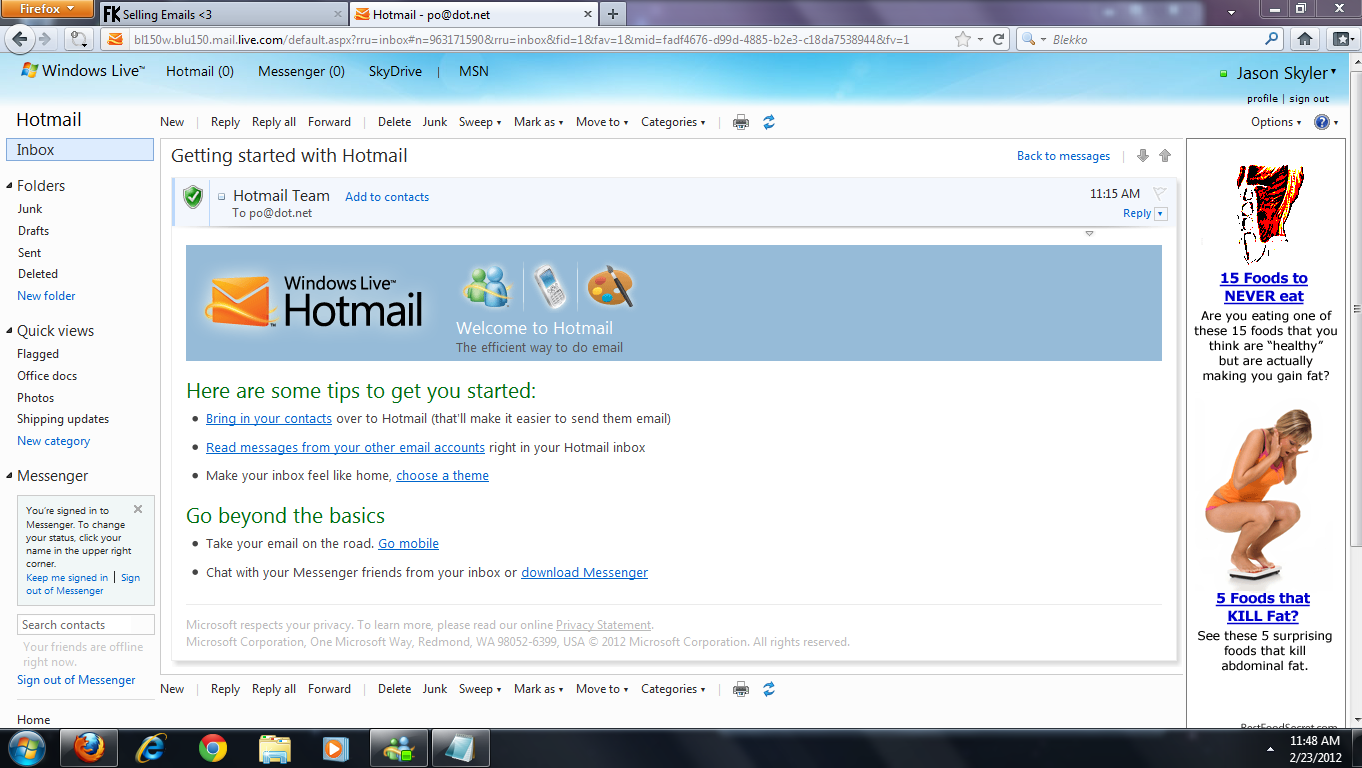Open Windows Live Messenger from taskbar

click(x=399, y=748)
